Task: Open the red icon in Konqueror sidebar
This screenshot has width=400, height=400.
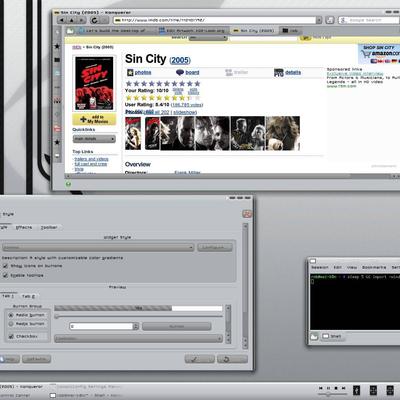Action: tap(57, 128)
